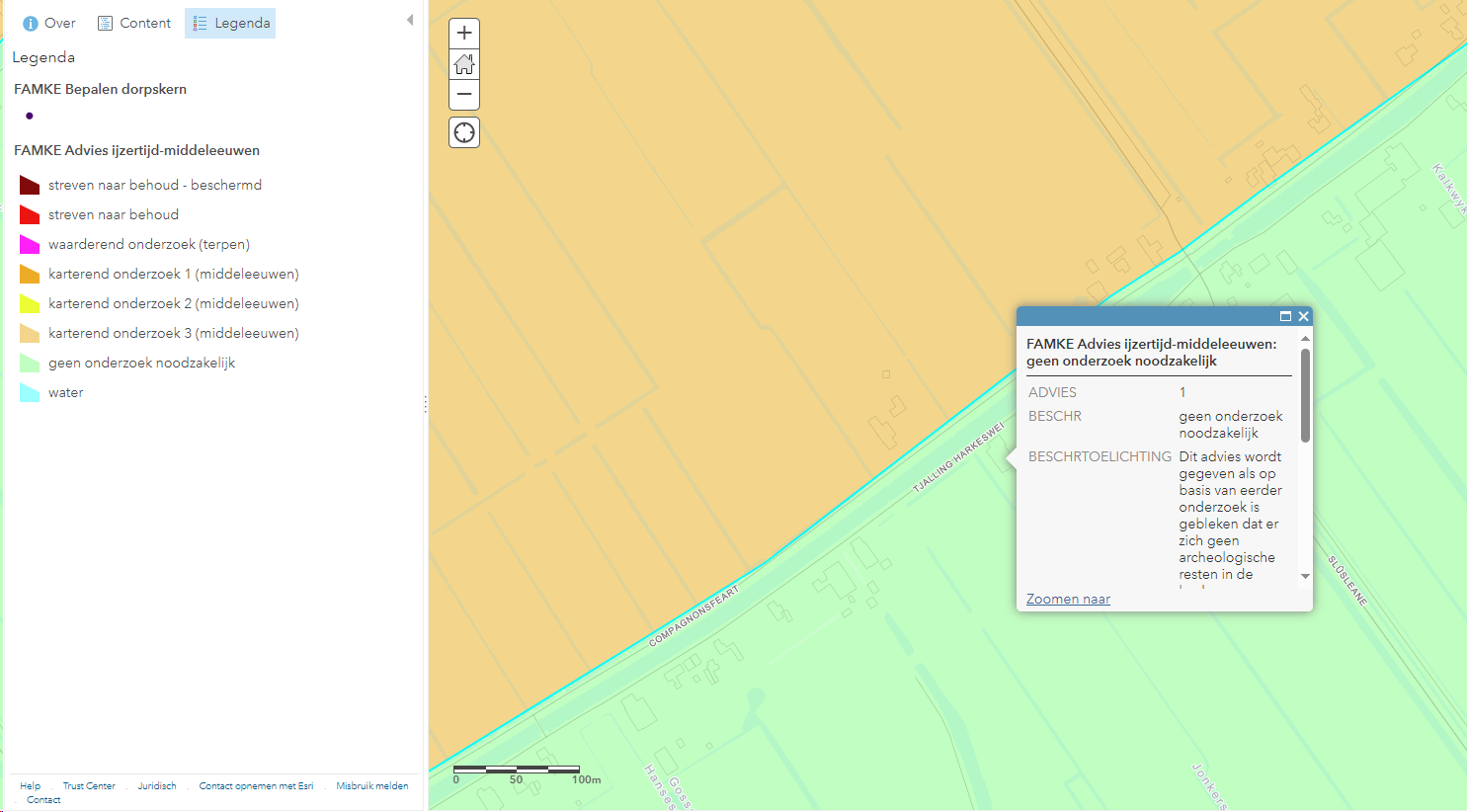Click the red streven naar behoud swatch

coord(30,214)
